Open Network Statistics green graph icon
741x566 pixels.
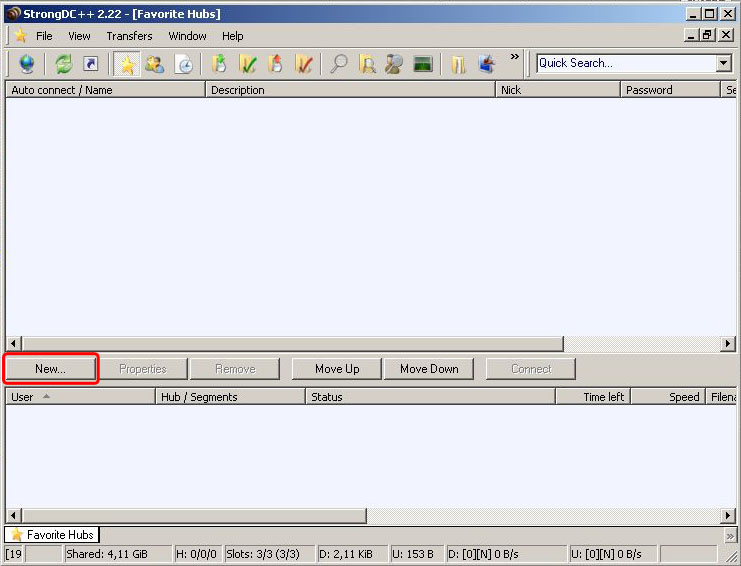(x=422, y=64)
